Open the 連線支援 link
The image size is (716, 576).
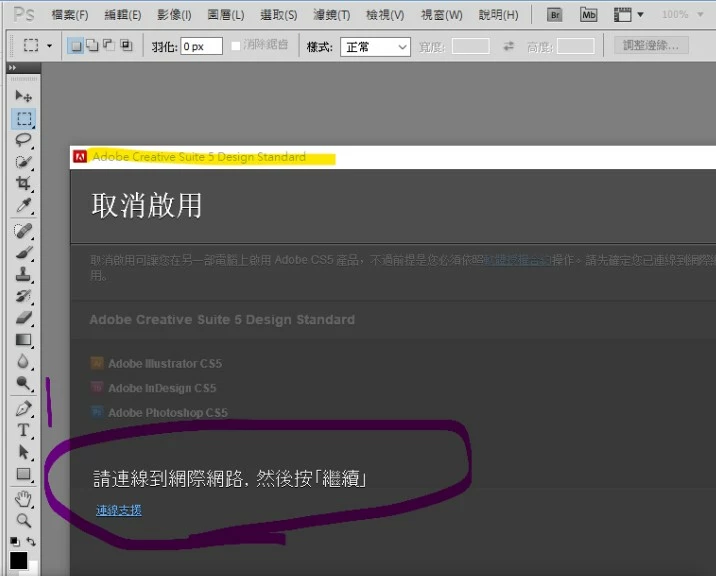[119, 510]
